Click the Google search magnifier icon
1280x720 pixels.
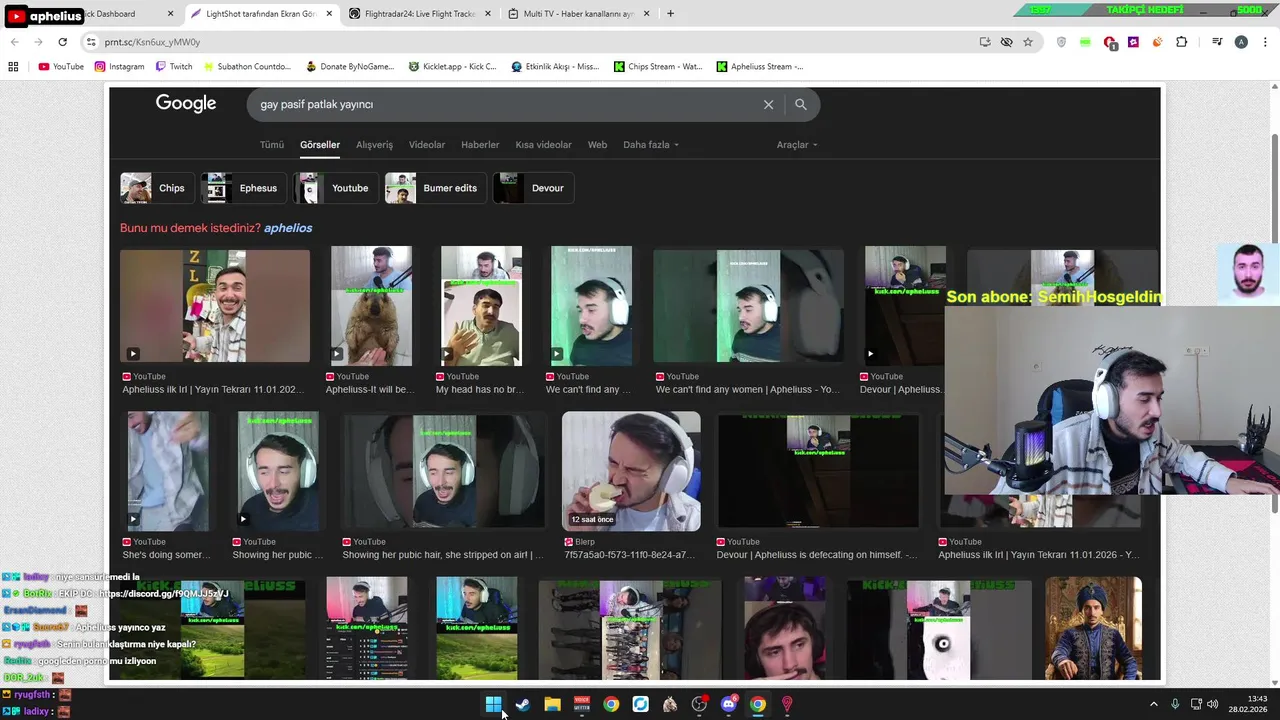coord(800,104)
